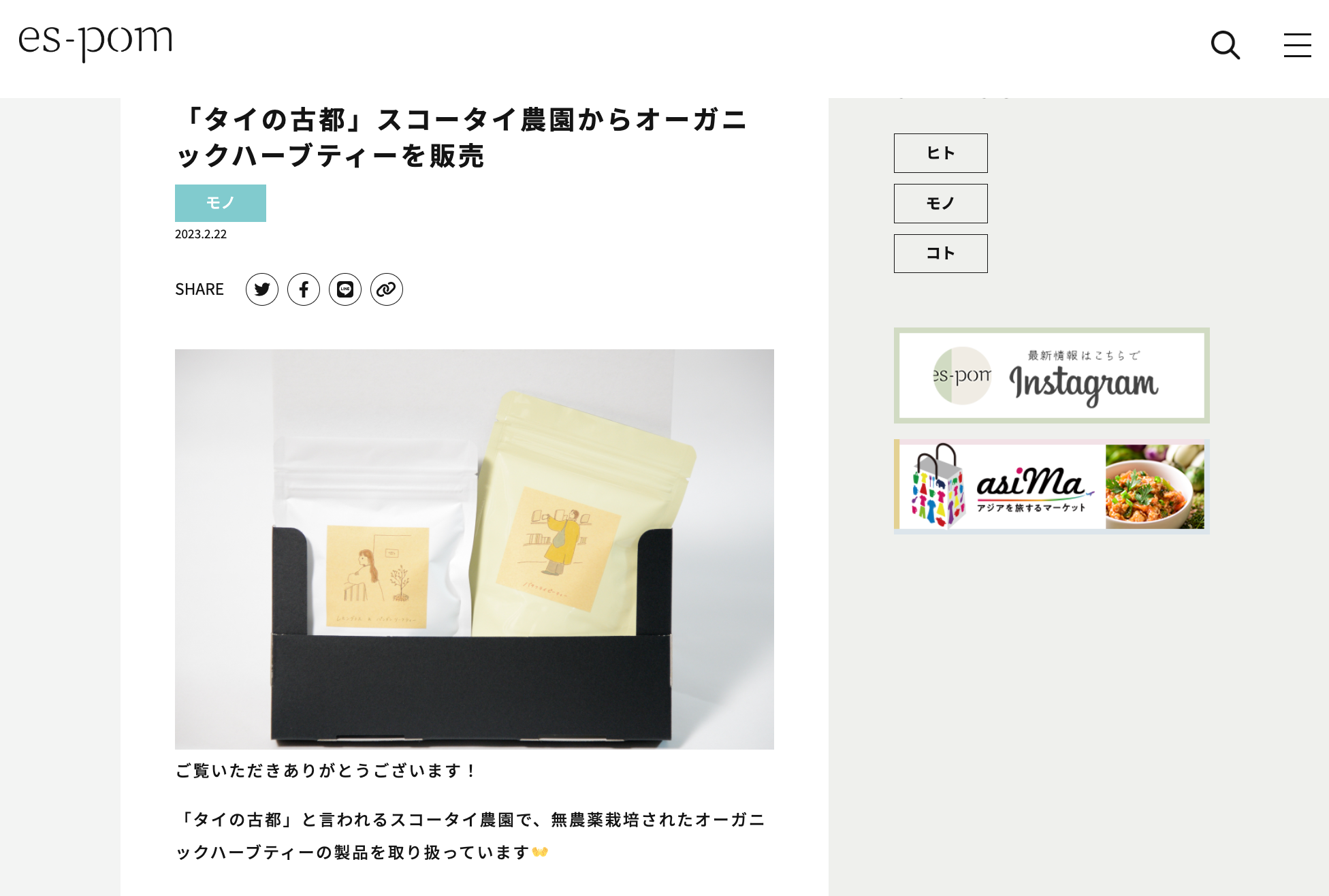This screenshot has width=1329, height=896.
Task: Open the コト category button
Action: coord(940,253)
